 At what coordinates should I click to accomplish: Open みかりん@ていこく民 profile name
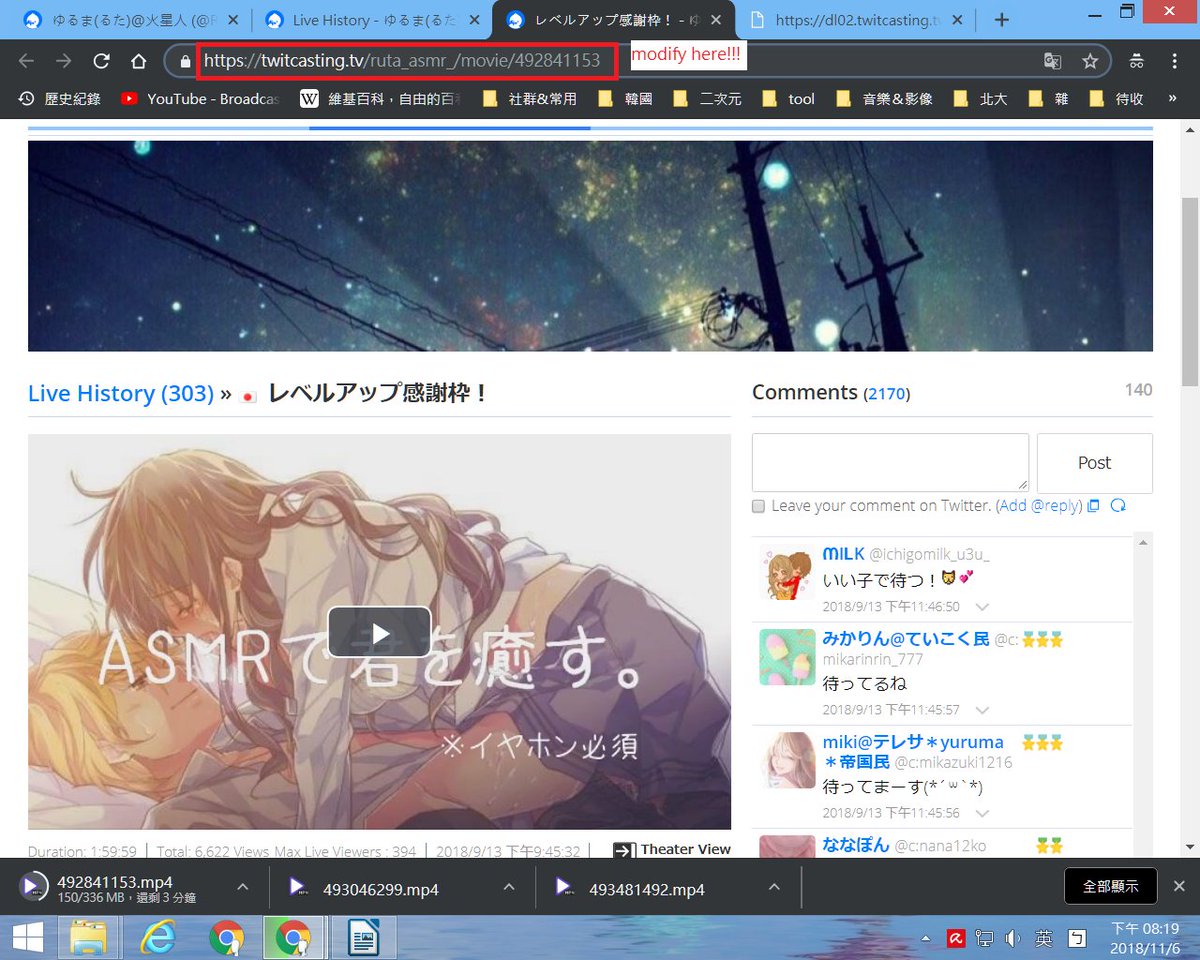pos(904,639)
